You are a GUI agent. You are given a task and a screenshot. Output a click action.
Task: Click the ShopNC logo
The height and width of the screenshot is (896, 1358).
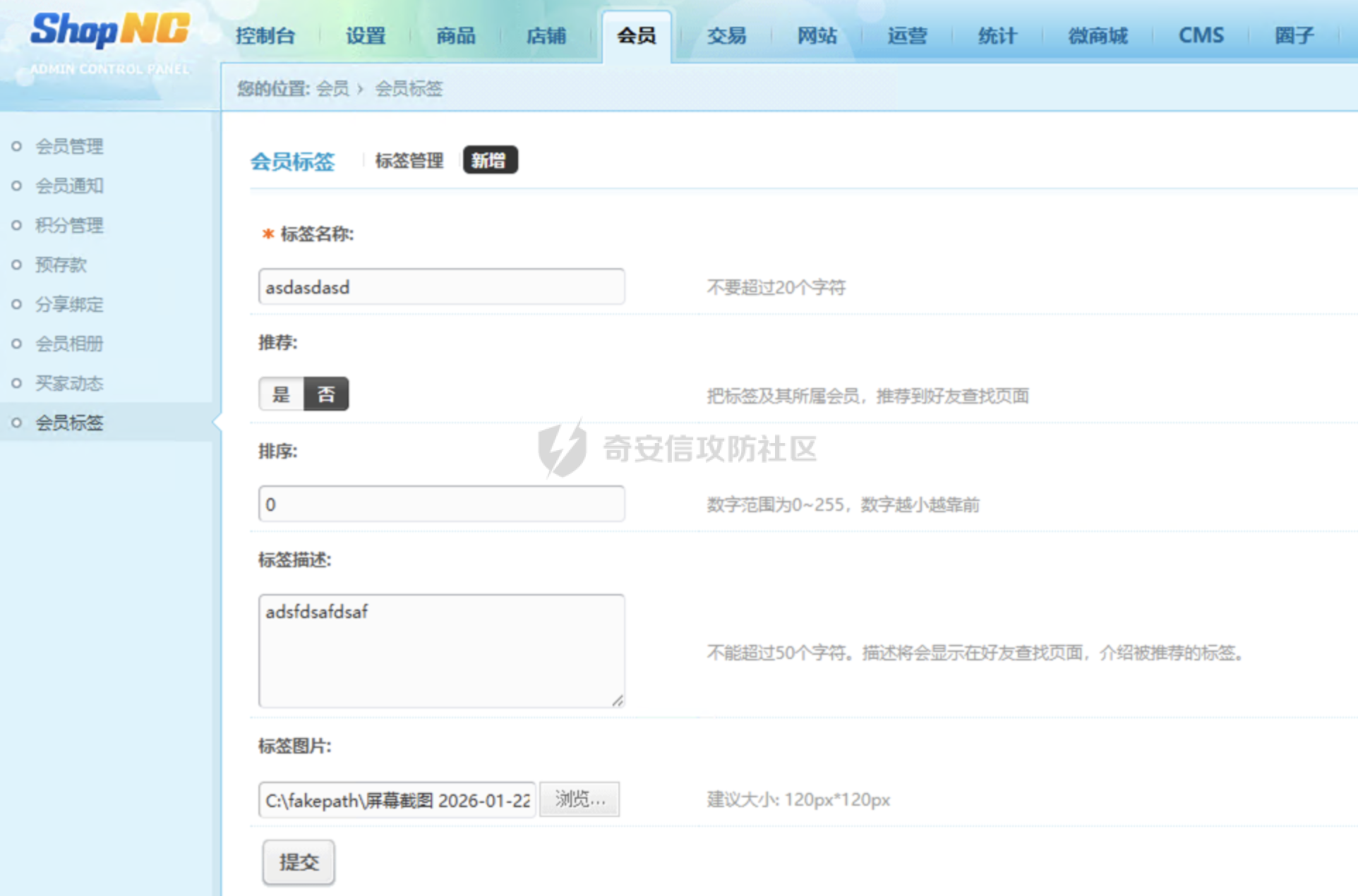[109, 32]
